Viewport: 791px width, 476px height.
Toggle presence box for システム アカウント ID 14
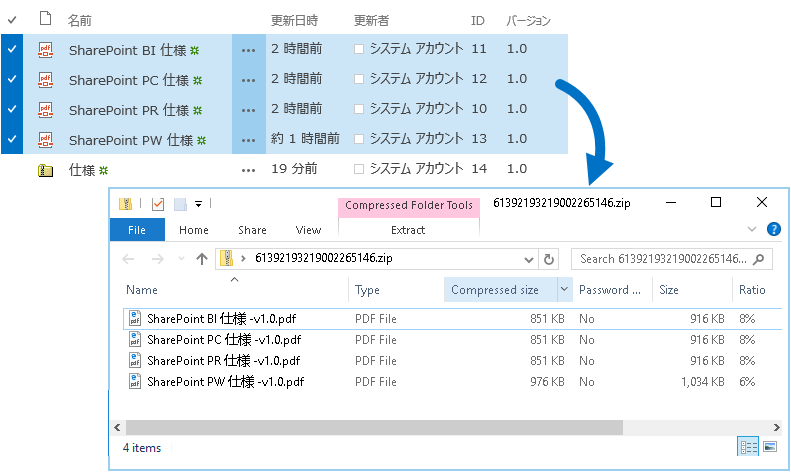click(359, 169)
